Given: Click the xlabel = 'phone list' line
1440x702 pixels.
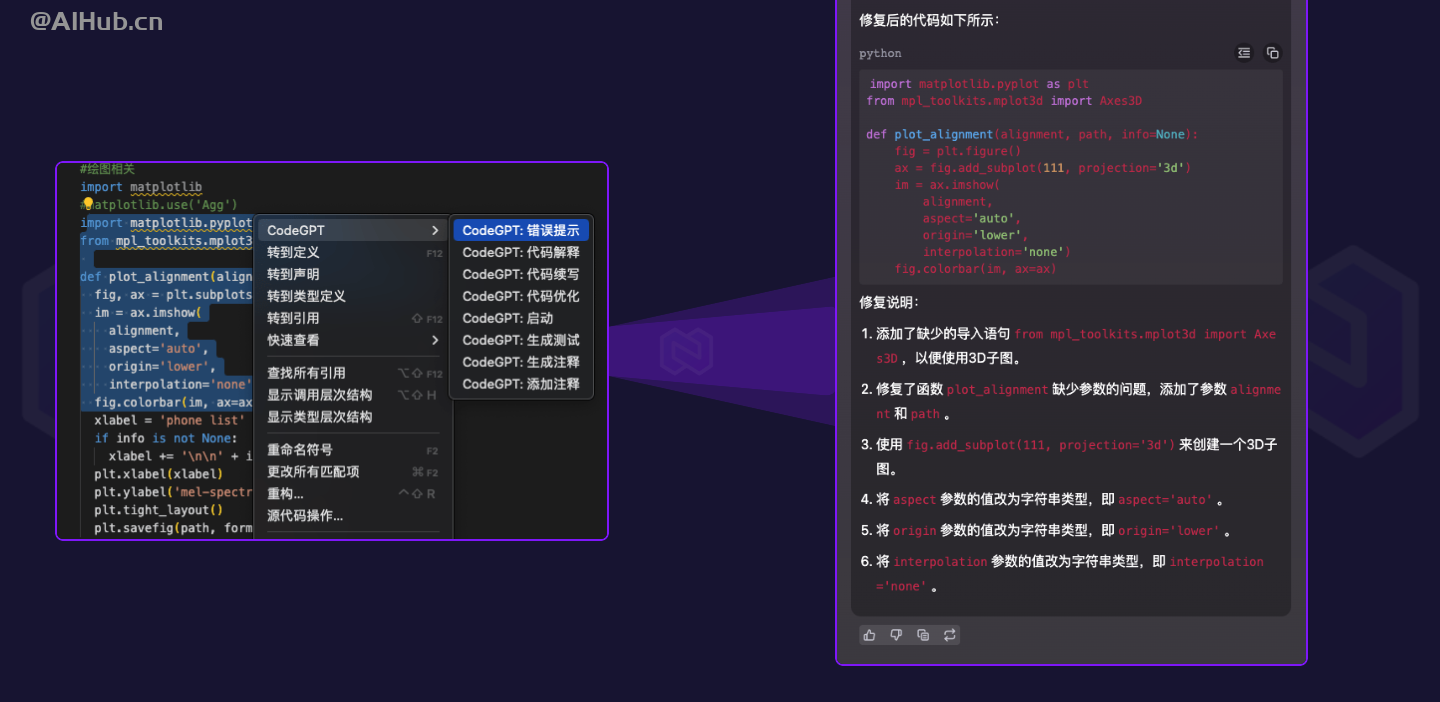Looking at the screenshot, I should tap(168, 420).
